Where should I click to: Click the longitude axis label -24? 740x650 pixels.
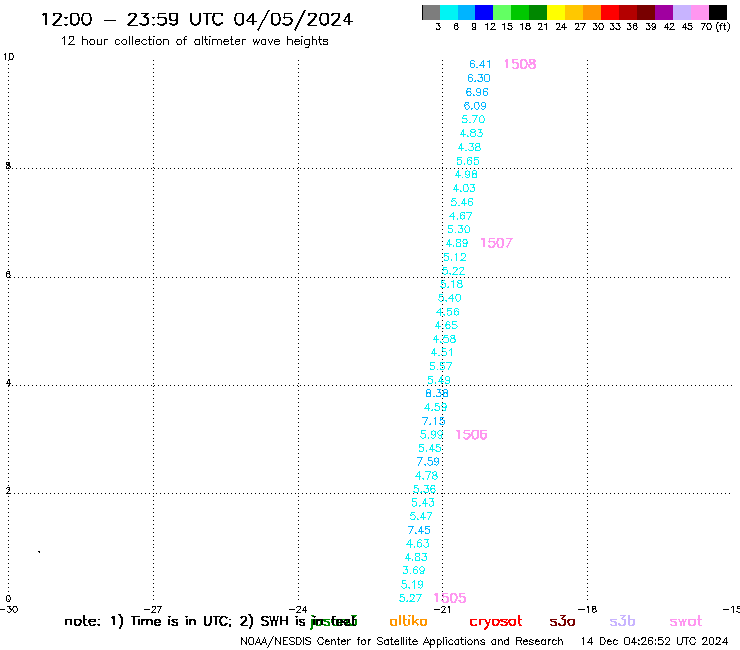tap(298, 609)
